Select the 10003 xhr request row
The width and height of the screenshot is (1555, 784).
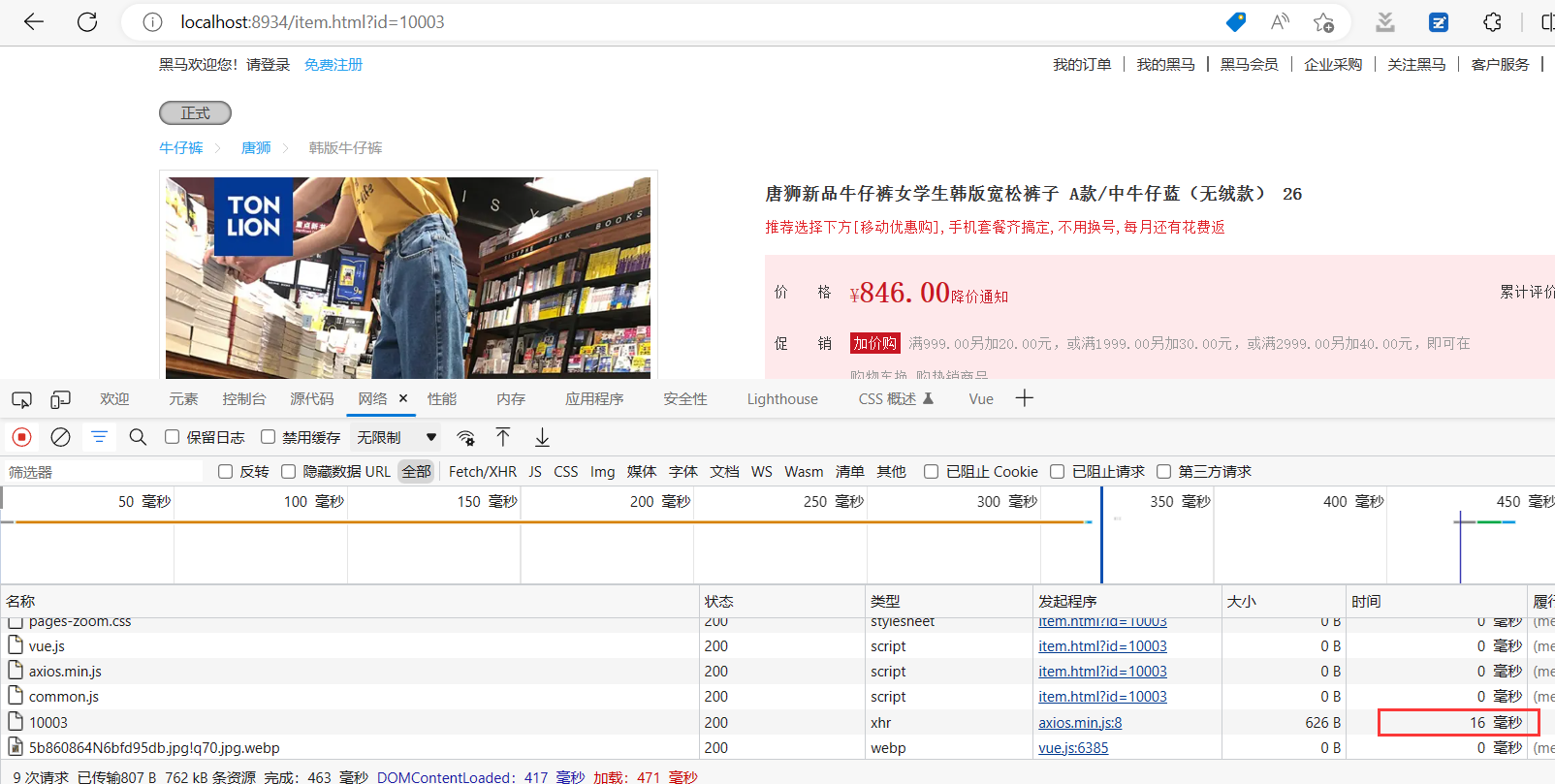click(777, 722)
